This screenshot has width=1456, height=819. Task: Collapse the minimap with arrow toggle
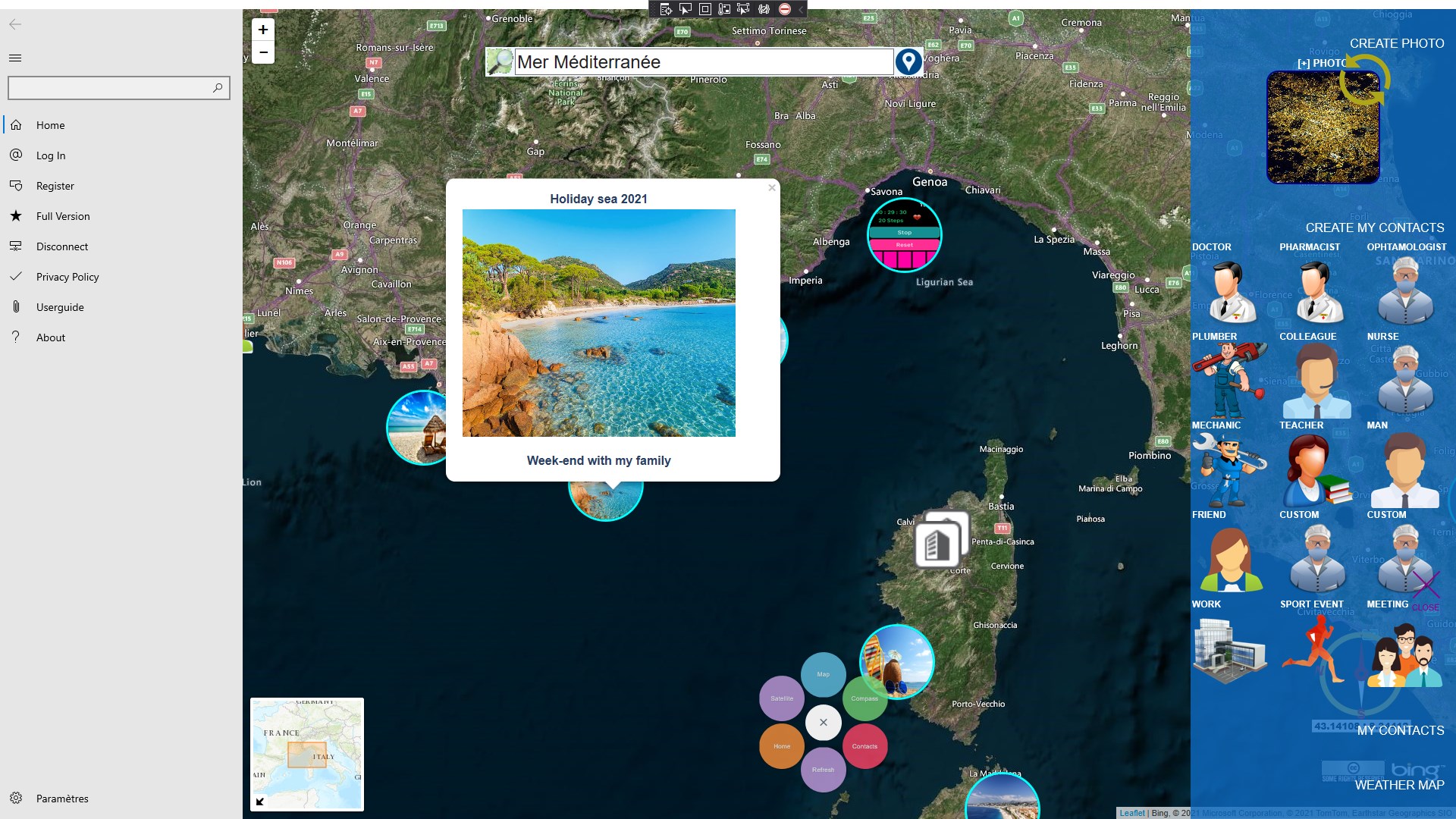[x=260, y=802]
